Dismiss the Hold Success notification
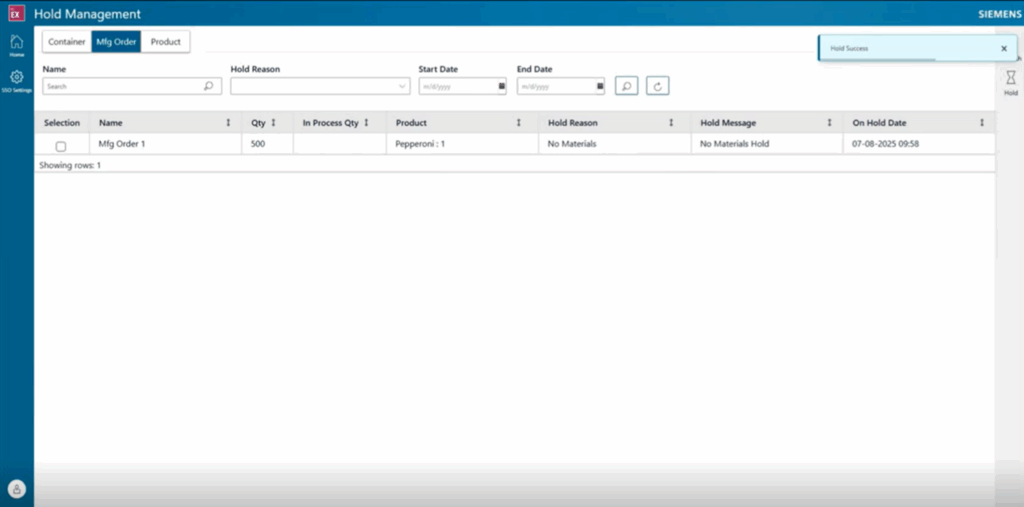 (x=1004, y=48)
